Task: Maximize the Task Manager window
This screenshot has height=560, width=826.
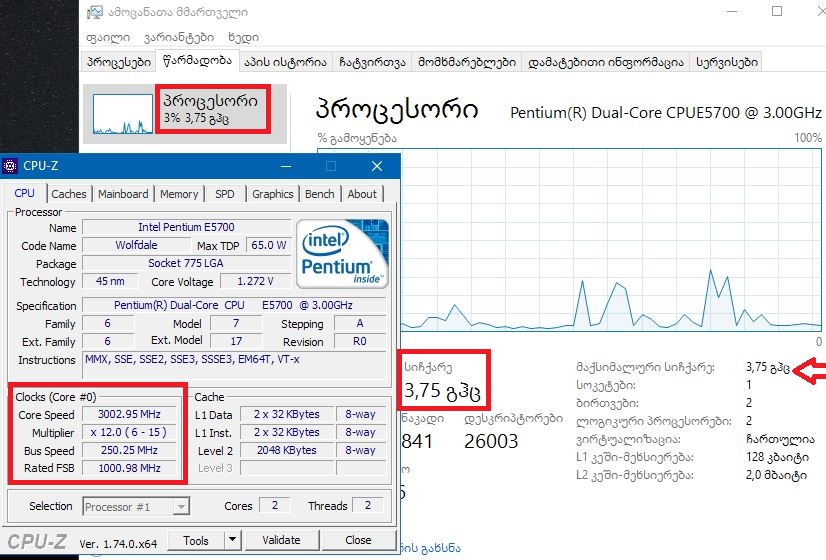Action: coord(777,11)
